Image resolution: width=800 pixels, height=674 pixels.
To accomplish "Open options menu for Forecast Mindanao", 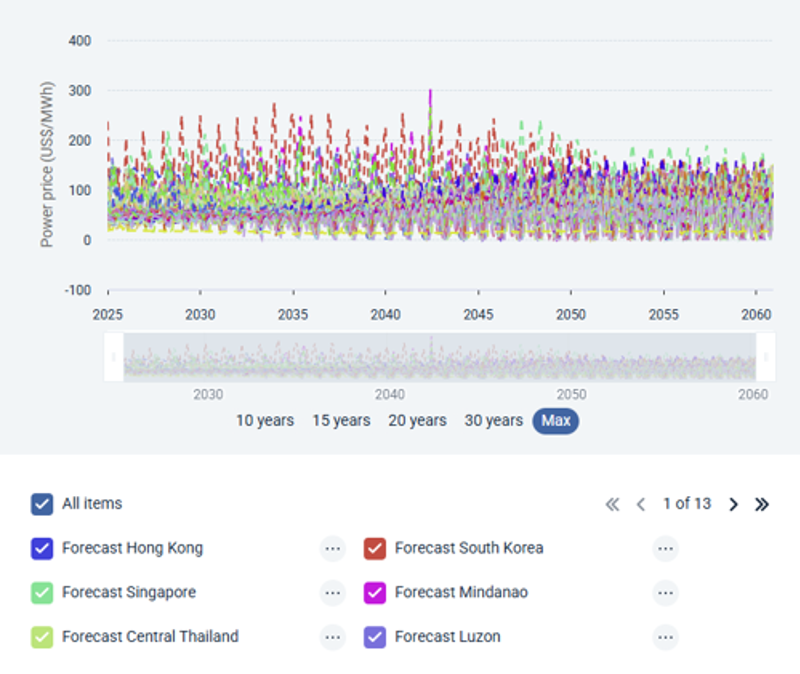I will tap(665, 592).
